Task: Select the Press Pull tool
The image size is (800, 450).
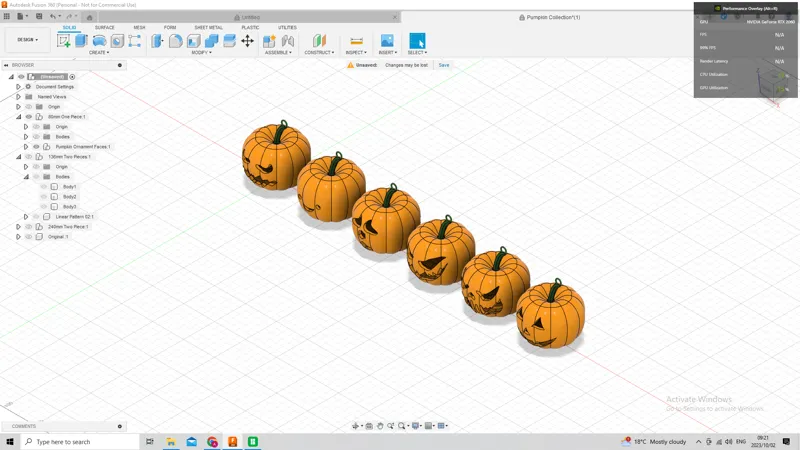Action: tap(157, 41)
